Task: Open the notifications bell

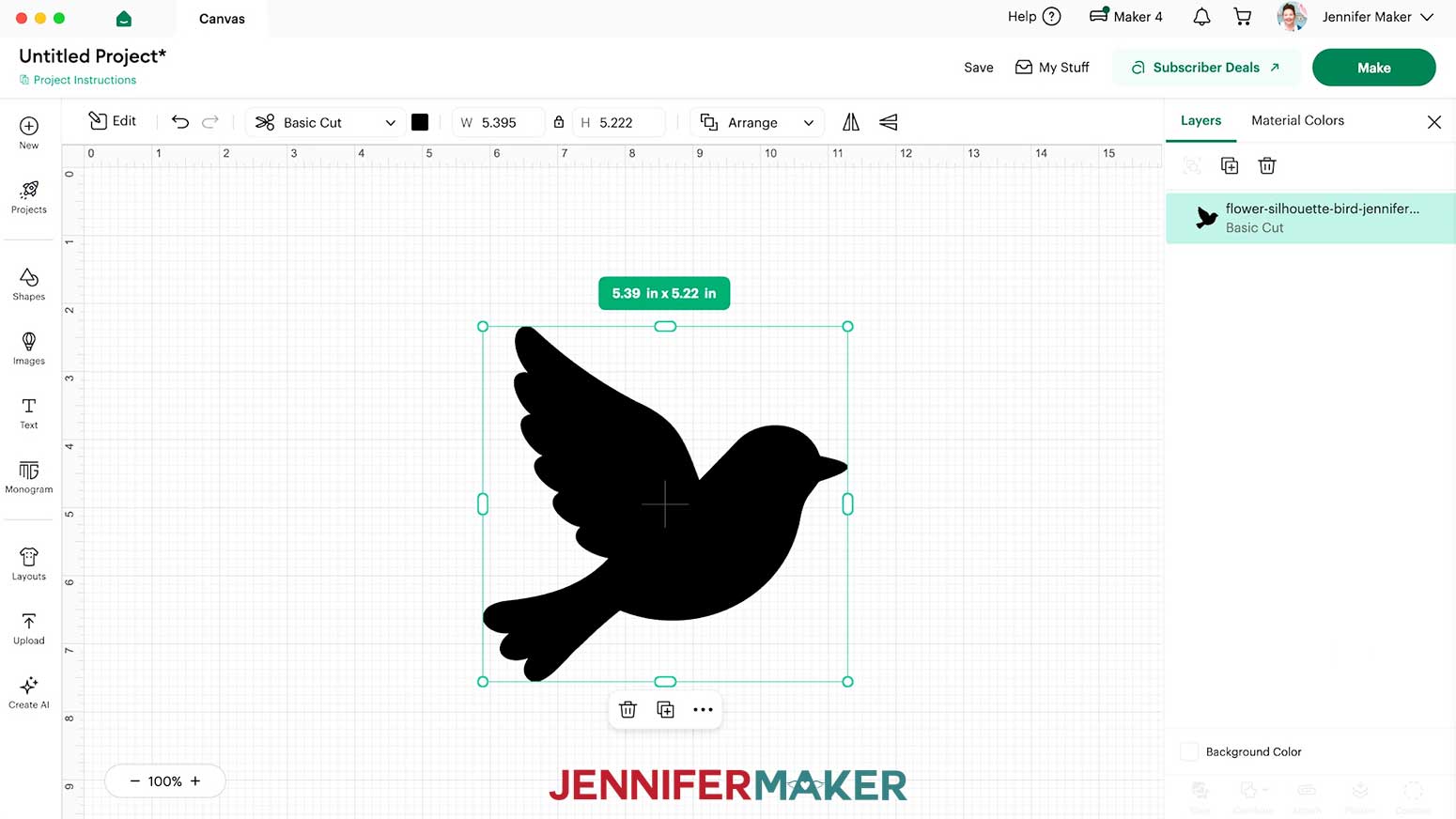Action: 1201,17
